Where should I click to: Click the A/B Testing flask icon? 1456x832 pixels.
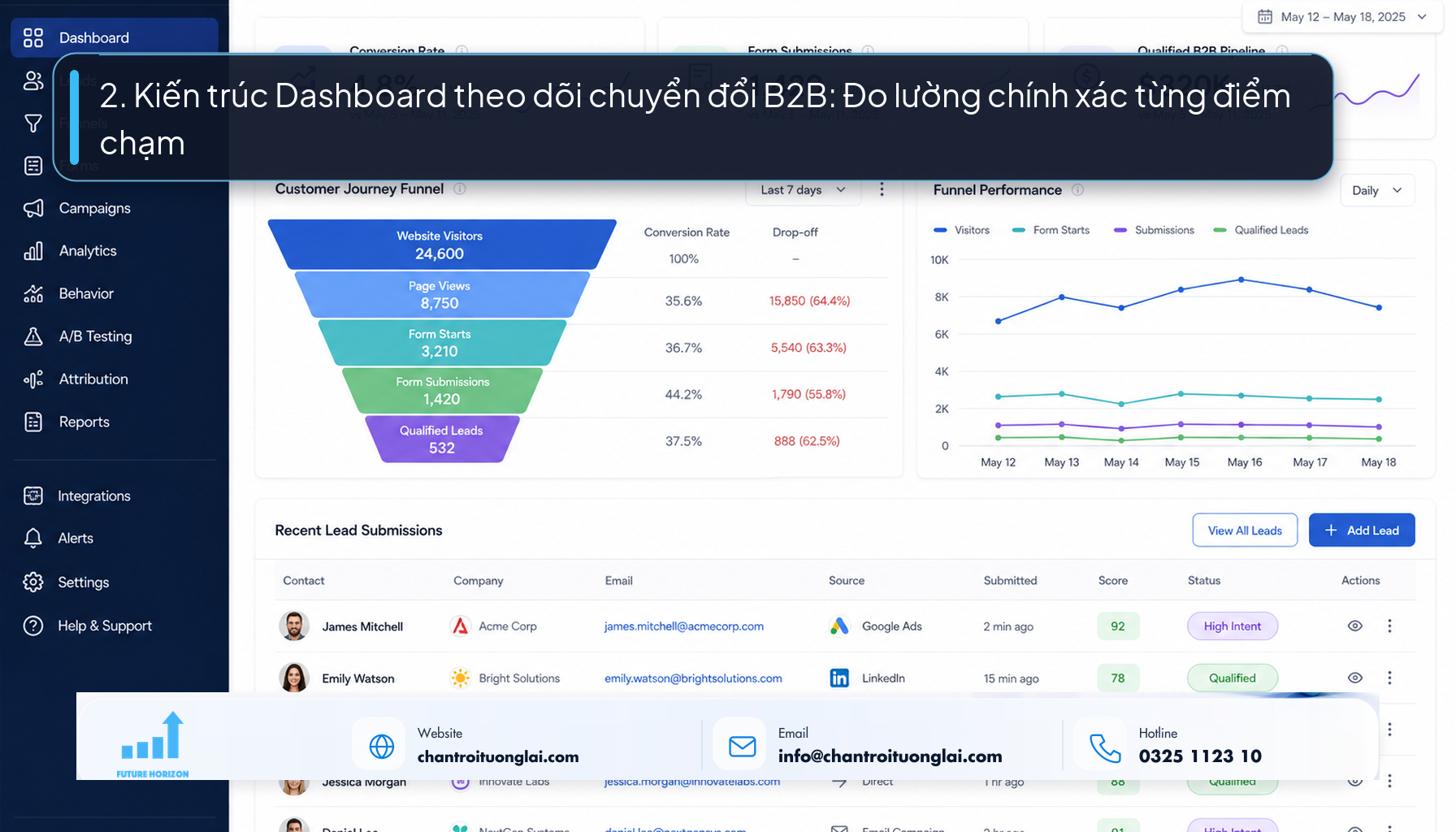(33, 336)
